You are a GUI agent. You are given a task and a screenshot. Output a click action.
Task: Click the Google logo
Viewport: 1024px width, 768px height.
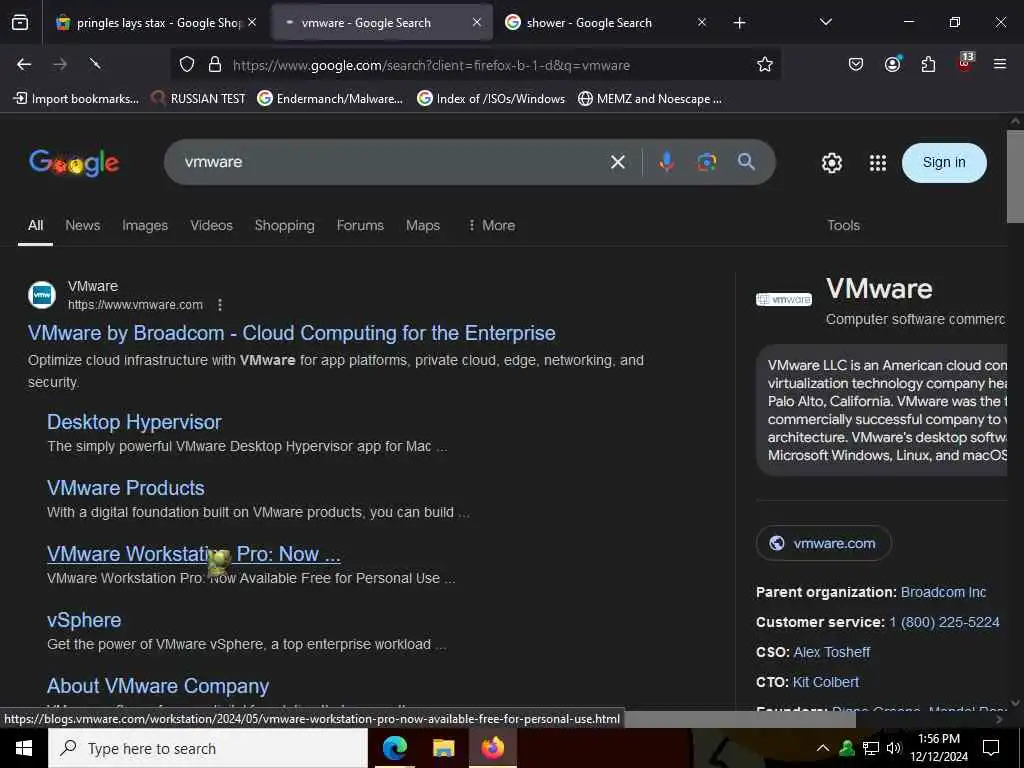tap(74, 163)
